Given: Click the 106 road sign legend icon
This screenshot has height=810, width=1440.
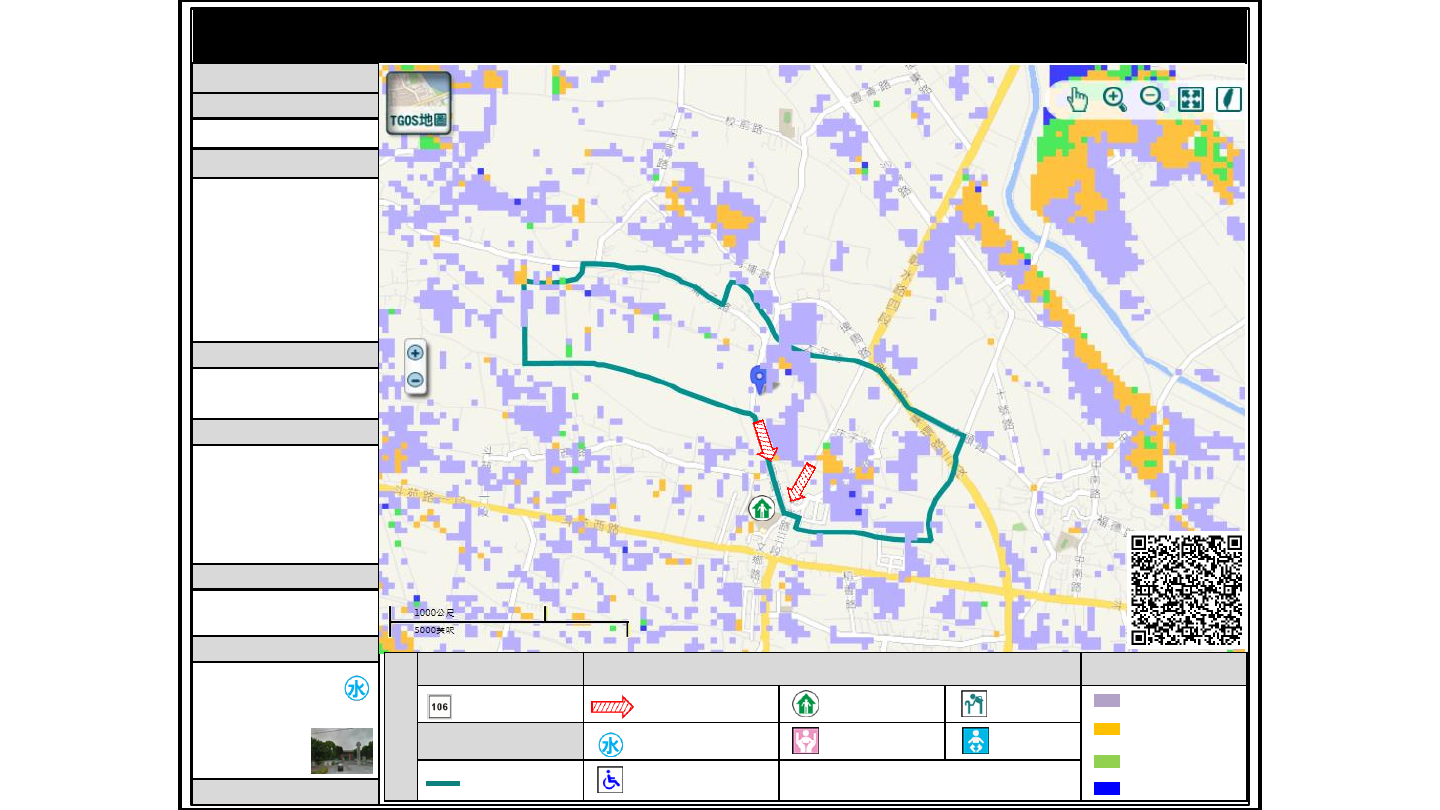Looking at the screenshot, I should [440, 706].
